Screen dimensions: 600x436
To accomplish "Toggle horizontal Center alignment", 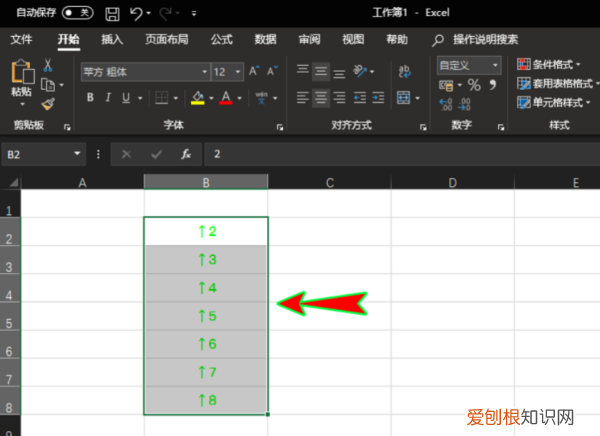I will pyautogui.click(x=321, y=98).
